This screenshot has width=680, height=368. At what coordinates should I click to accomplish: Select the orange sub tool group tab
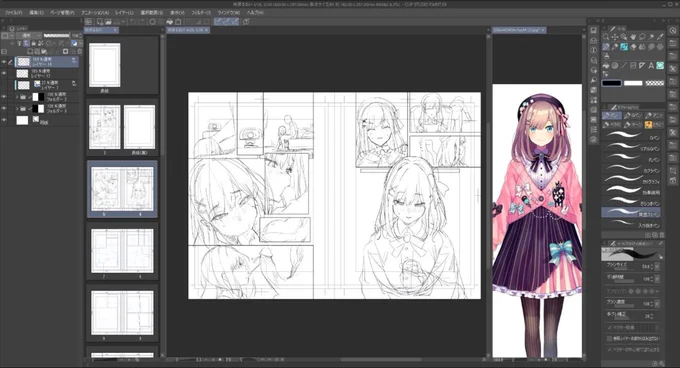(654, 124)
